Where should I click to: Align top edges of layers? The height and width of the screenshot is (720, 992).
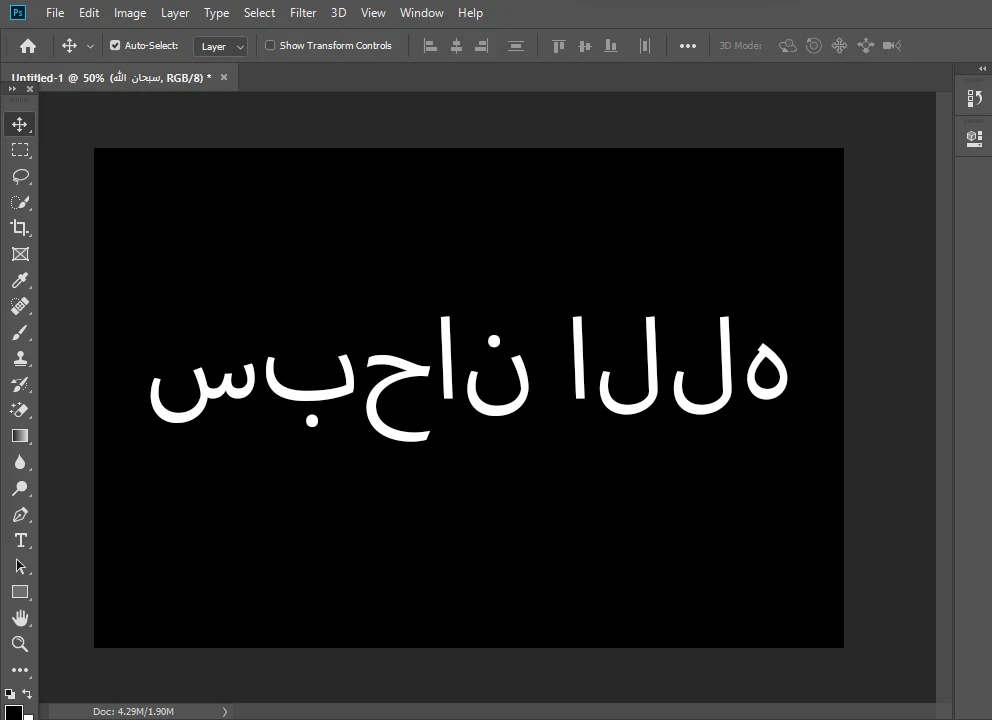[559, 46]
